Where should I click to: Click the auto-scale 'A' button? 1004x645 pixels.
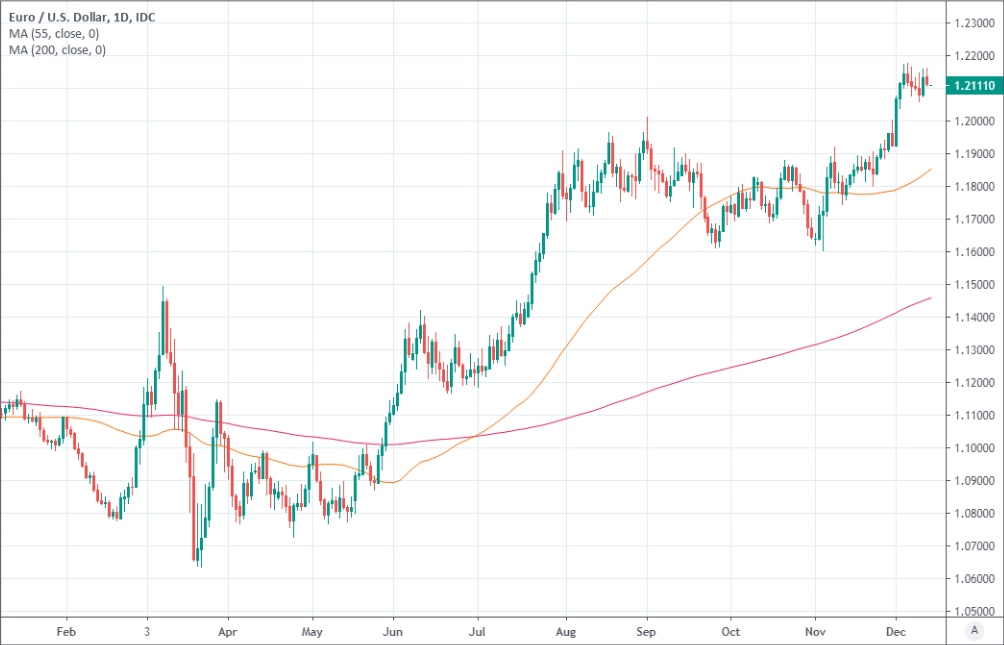(974, 630)
